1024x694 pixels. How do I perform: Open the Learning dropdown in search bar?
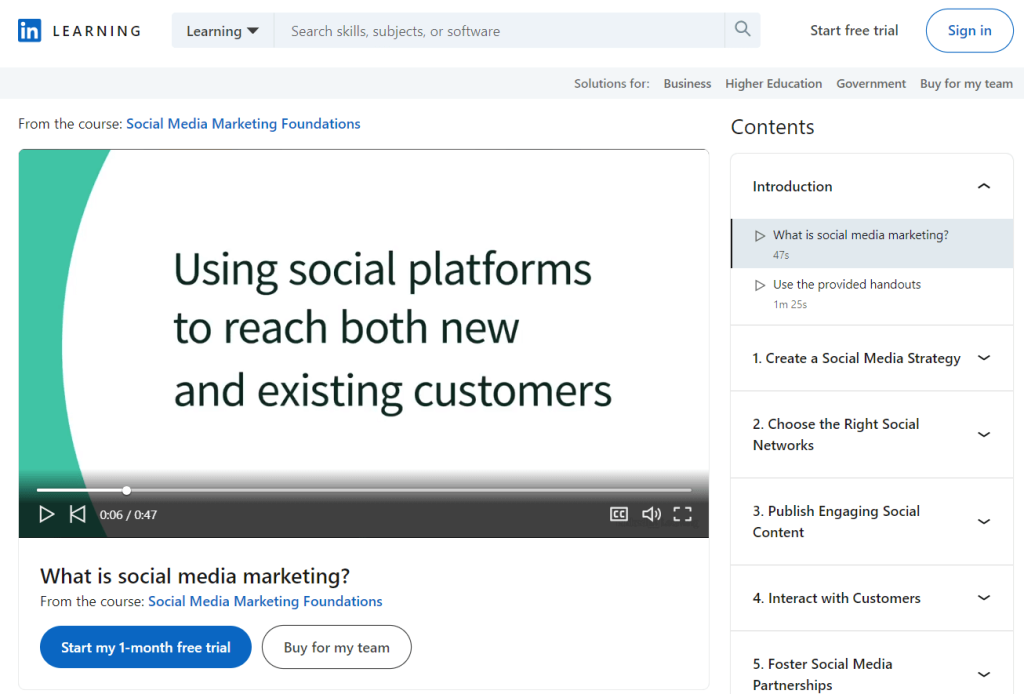pos(222,31)
